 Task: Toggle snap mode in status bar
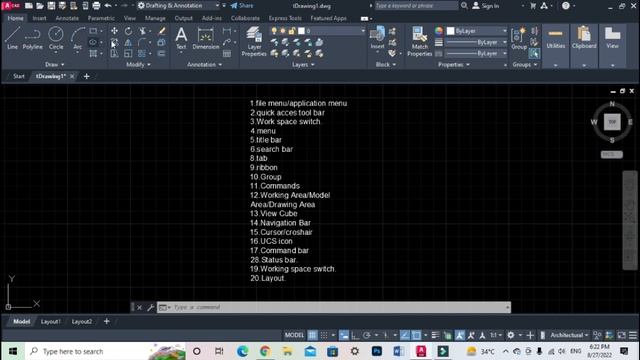coord(324,335)
